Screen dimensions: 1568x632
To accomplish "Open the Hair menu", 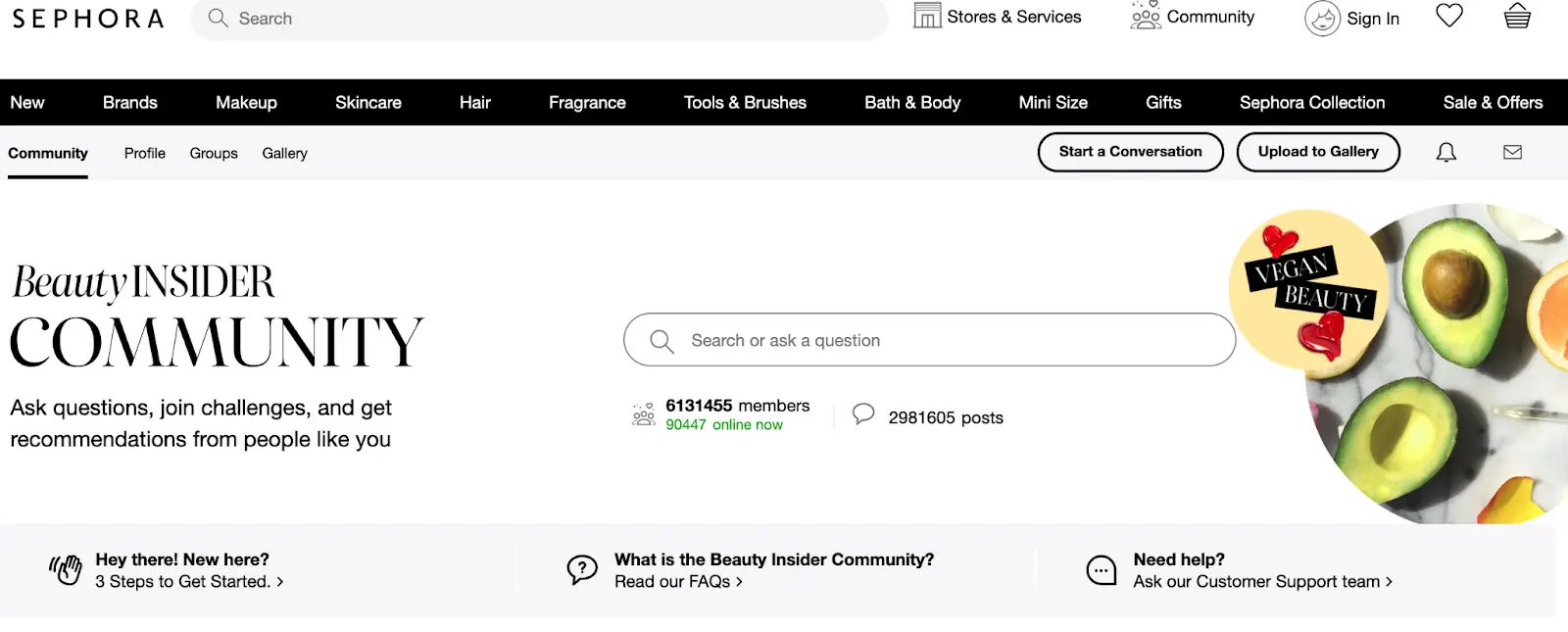I will click(475, 102).
